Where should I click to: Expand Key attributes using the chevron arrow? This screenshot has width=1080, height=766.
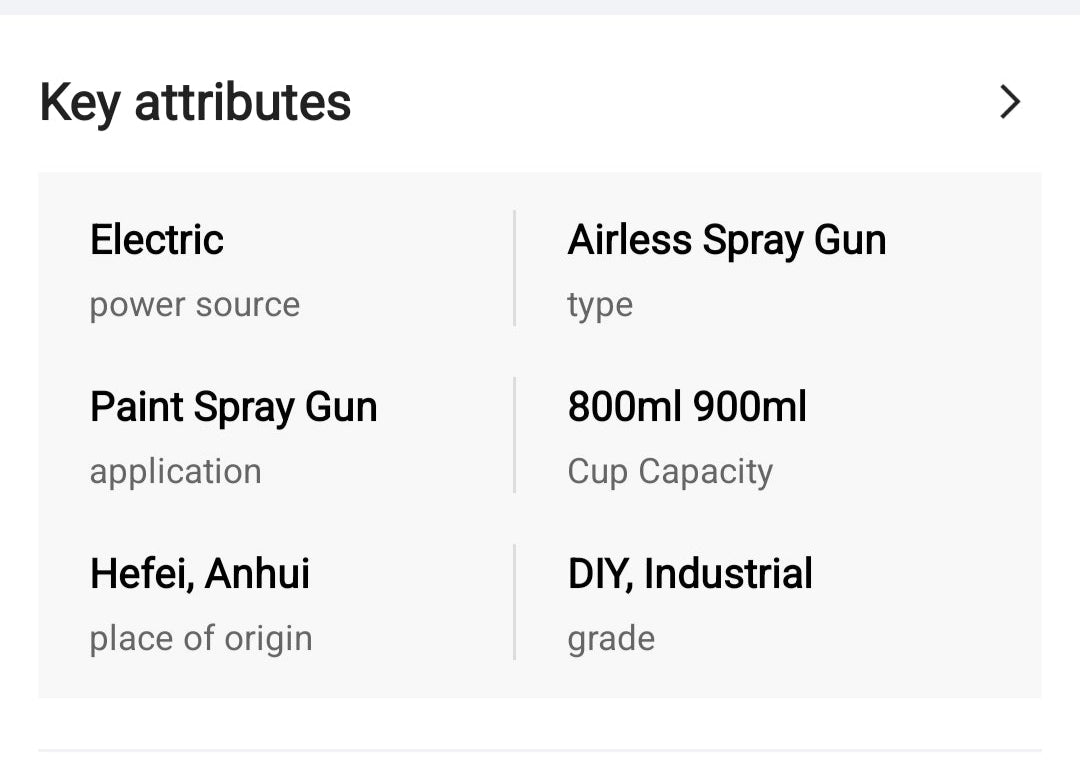1010,102
